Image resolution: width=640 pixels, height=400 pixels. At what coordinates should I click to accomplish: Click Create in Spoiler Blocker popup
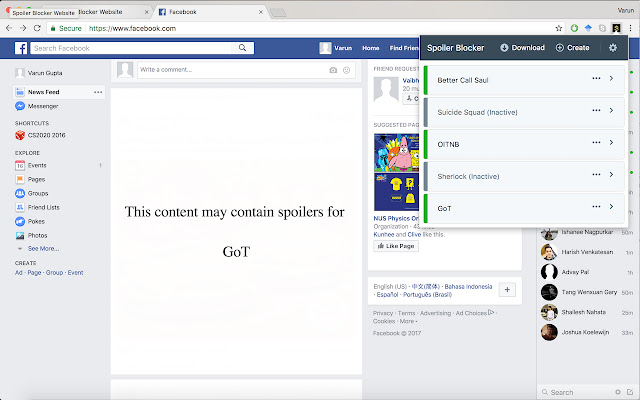(x=573, y=48)
